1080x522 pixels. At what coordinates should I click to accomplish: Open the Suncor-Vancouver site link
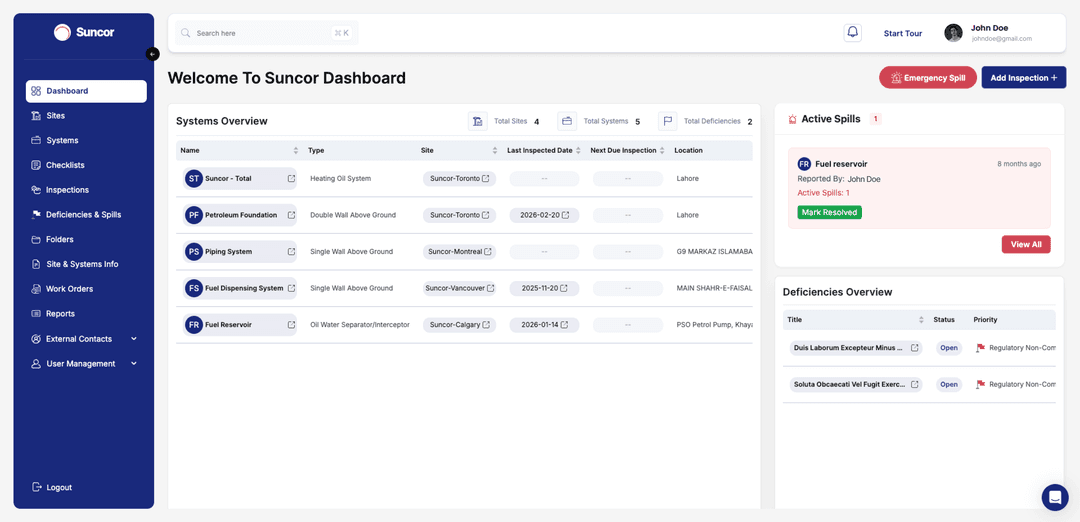[x=459, y=288]
